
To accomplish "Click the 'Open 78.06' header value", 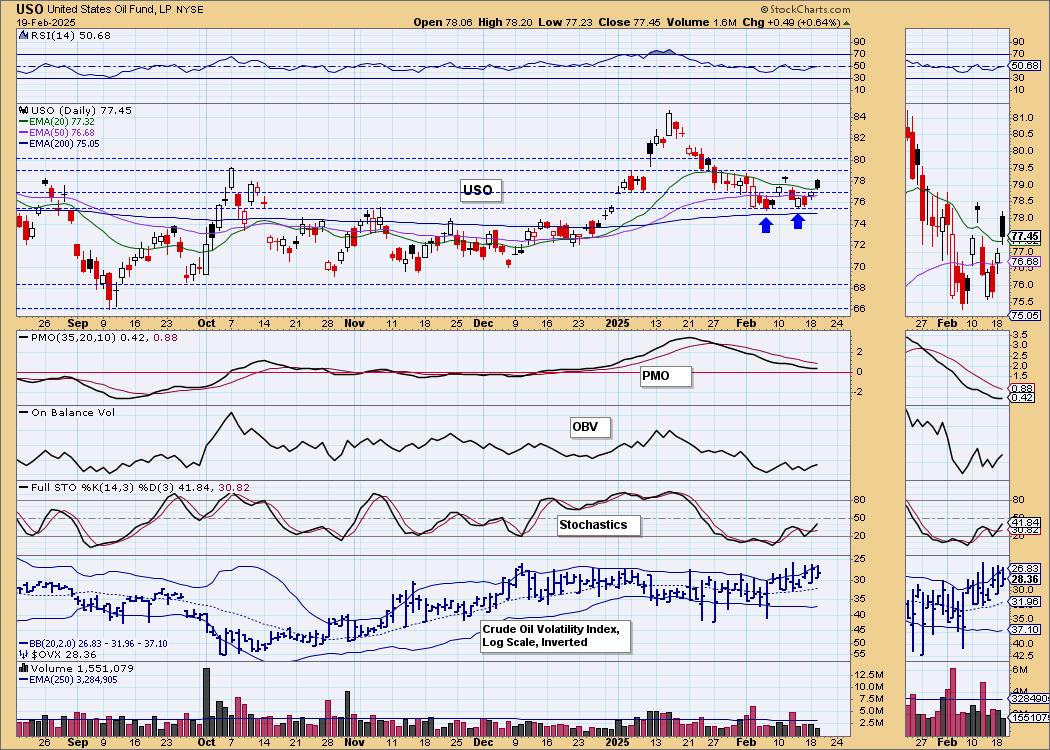I will (x=444, y=21).
